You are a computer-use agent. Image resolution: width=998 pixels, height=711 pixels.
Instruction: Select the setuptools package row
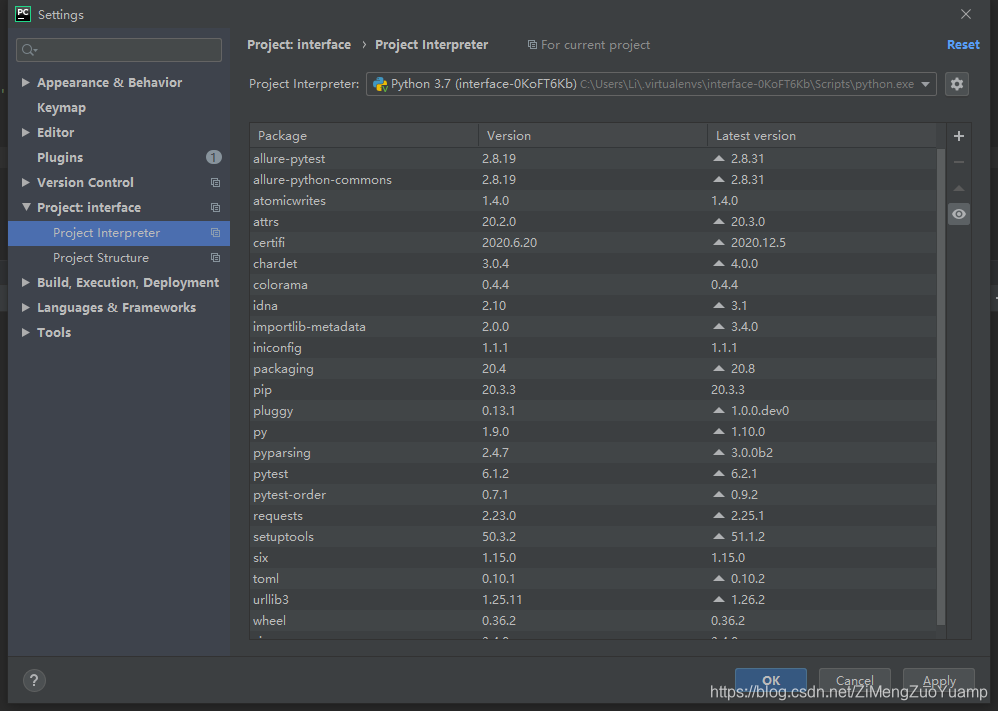pyautogui.click(x=593, y=537)
